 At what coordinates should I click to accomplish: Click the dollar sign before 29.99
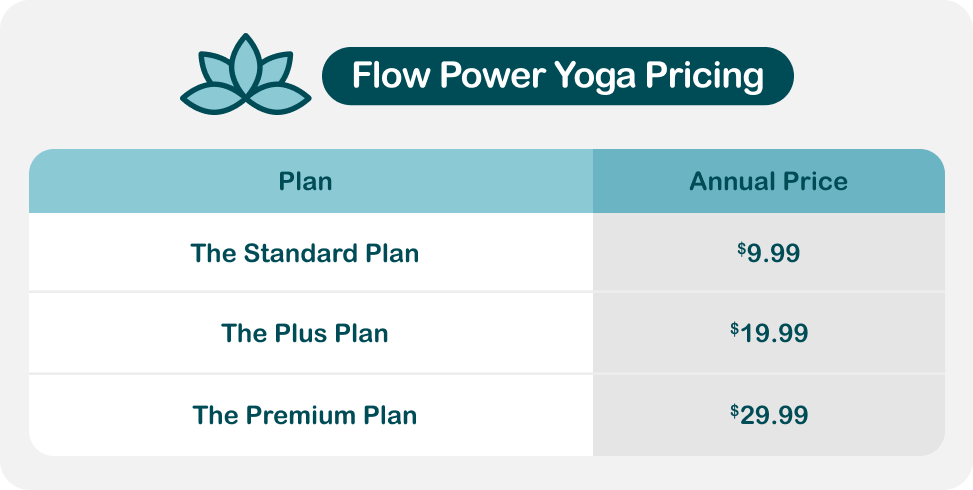(735, 408)
